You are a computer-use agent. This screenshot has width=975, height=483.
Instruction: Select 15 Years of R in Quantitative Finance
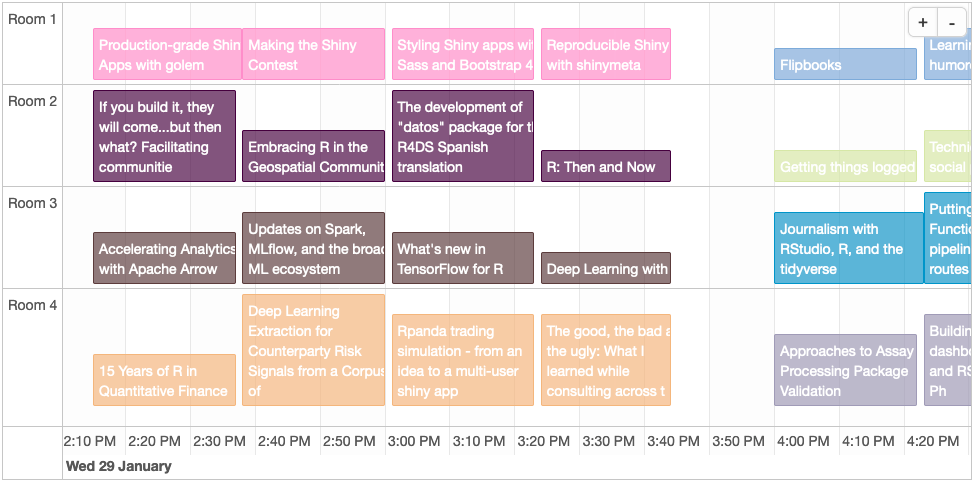tap(164, 380)
